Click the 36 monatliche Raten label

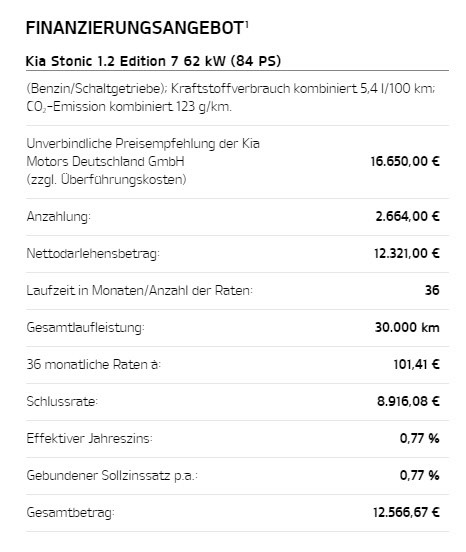(94, 364)
